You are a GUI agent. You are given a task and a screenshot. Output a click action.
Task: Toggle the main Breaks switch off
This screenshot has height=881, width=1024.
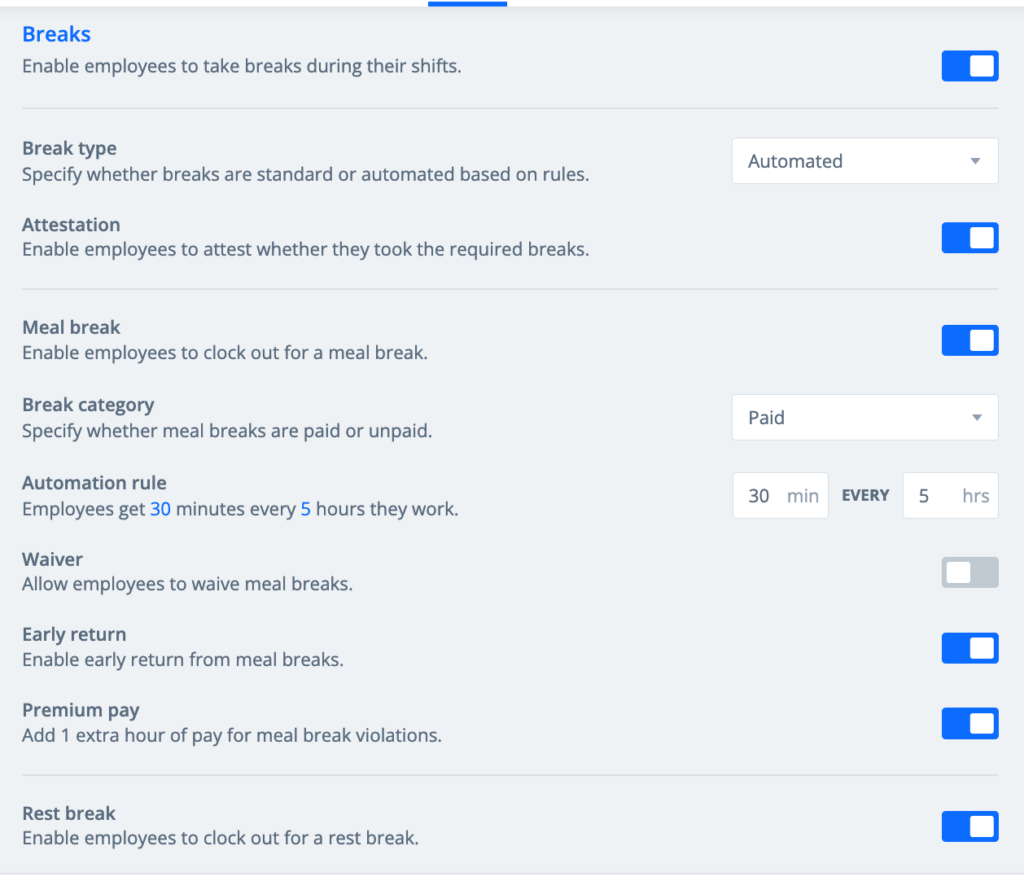click(970, 66)
